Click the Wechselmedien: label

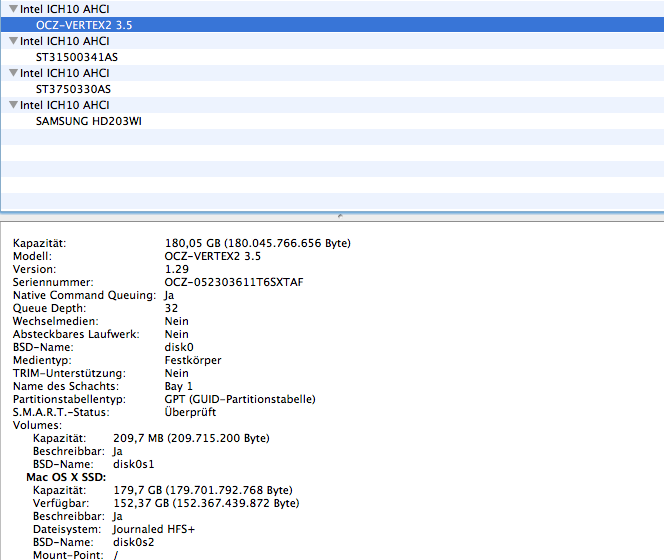coord(55,321)
